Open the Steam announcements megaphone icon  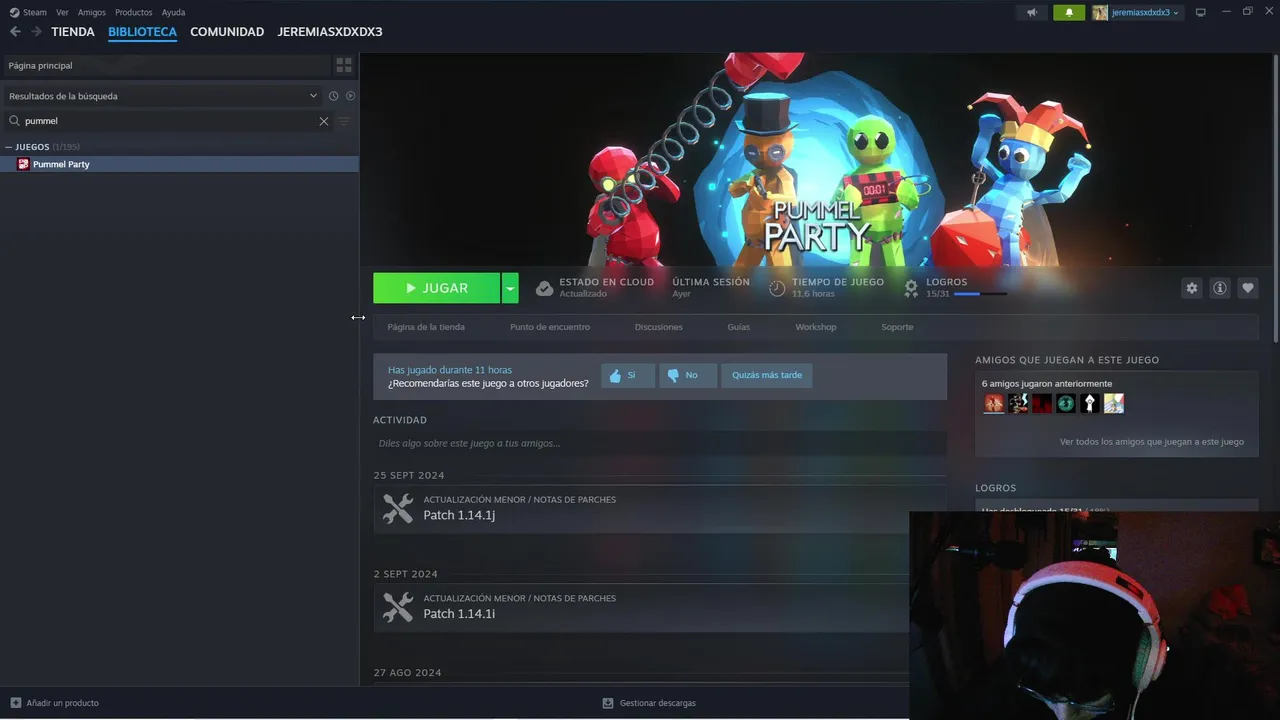click(x=1032, y=12)
